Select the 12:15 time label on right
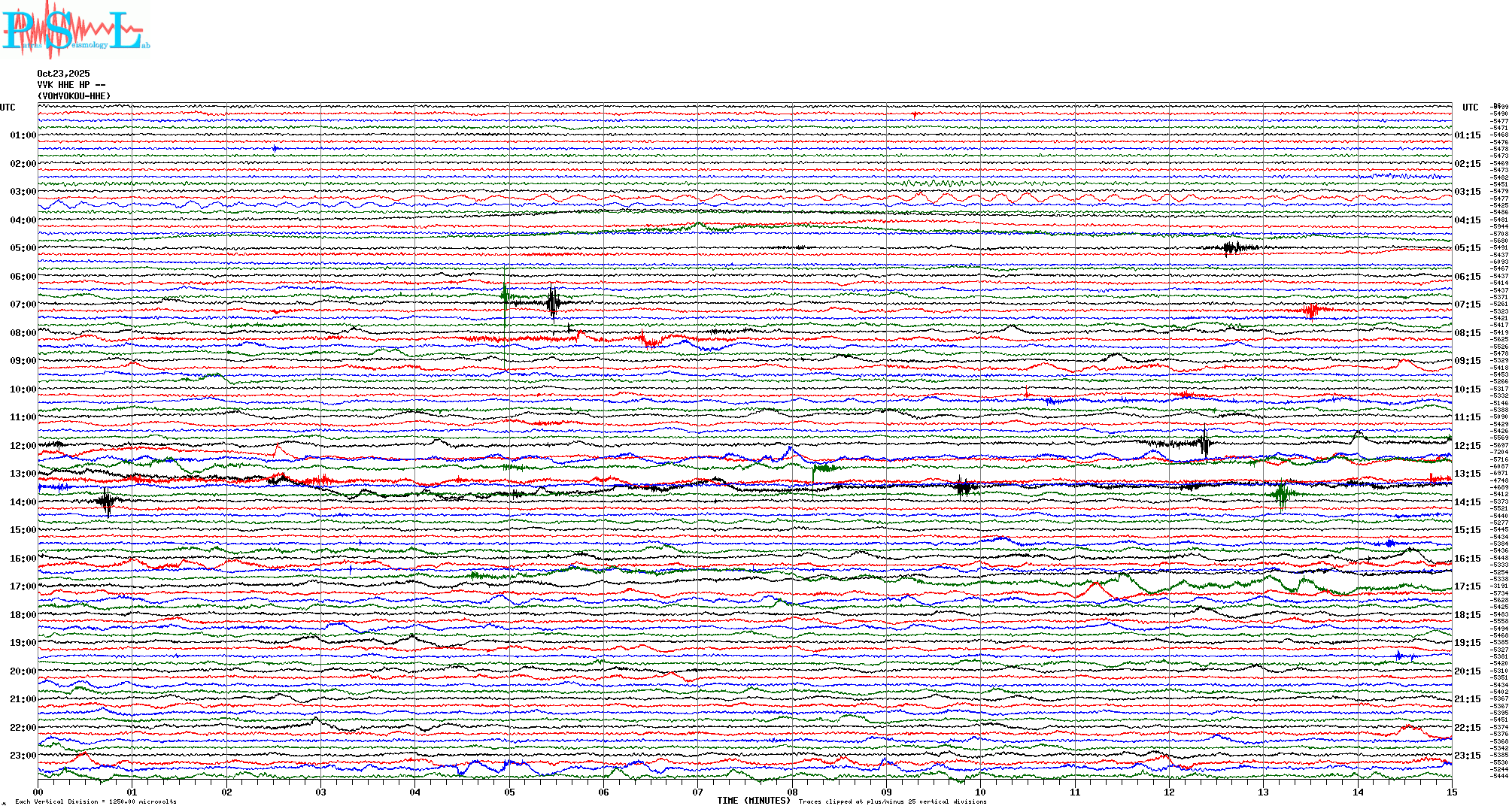This screenshot has height=812, width=1512. click(x=1467, y=446)
